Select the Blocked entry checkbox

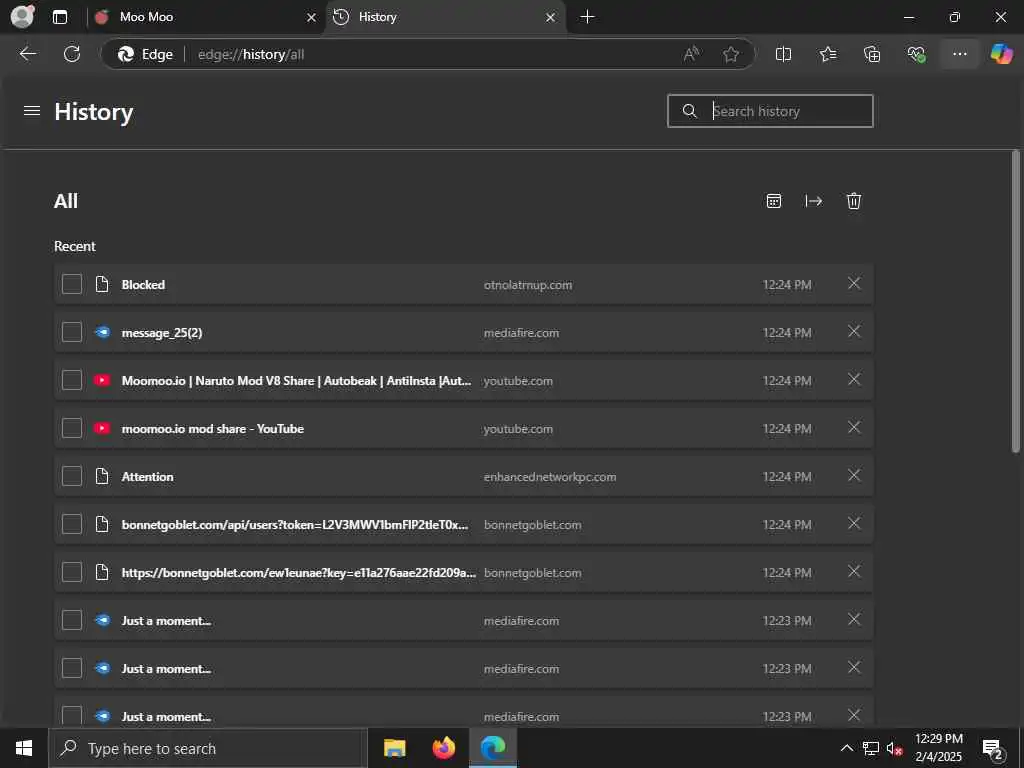[72, 284]
